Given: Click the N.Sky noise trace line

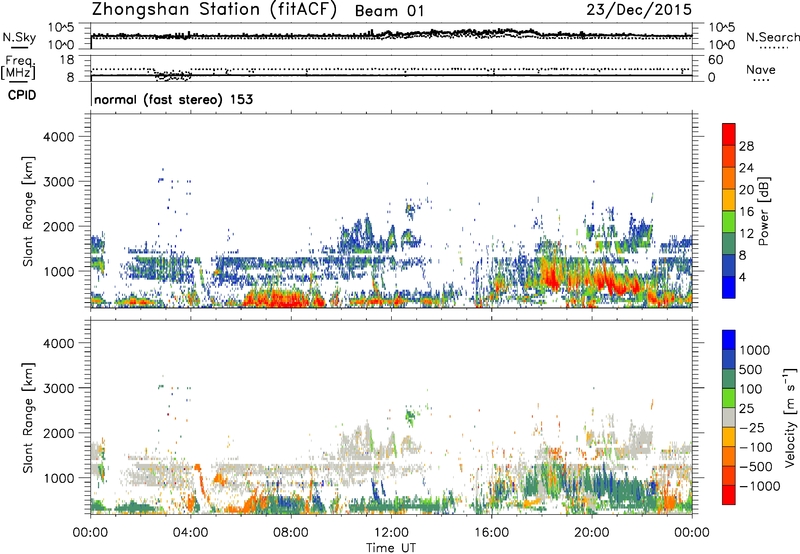Looking at the screenshot, I should coord(391,35).
